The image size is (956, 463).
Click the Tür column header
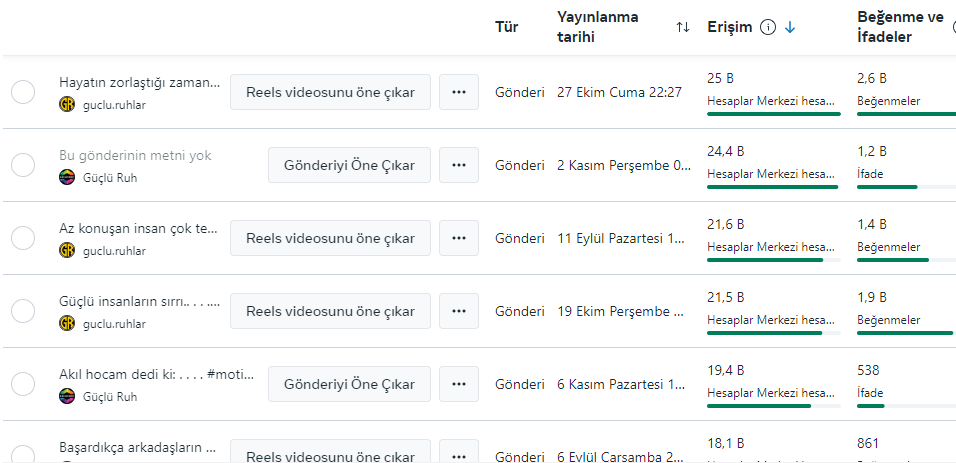507,27
